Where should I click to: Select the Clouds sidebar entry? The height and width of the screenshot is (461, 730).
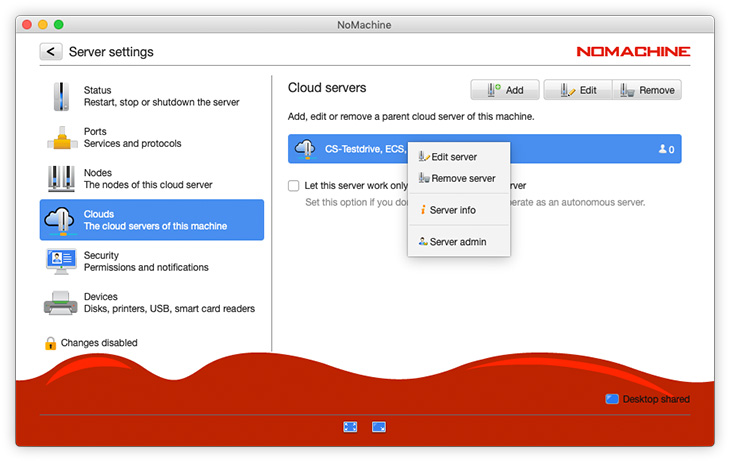[x=152, y=220]
